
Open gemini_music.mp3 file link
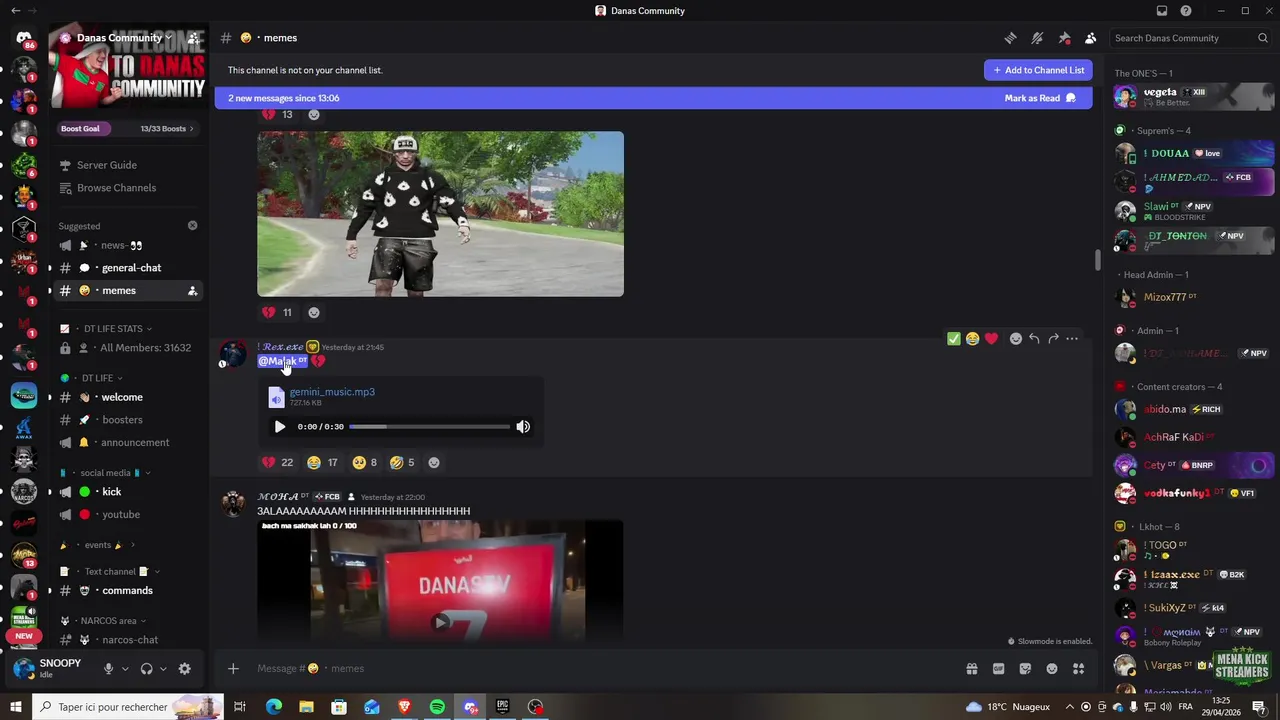[332, 392]
